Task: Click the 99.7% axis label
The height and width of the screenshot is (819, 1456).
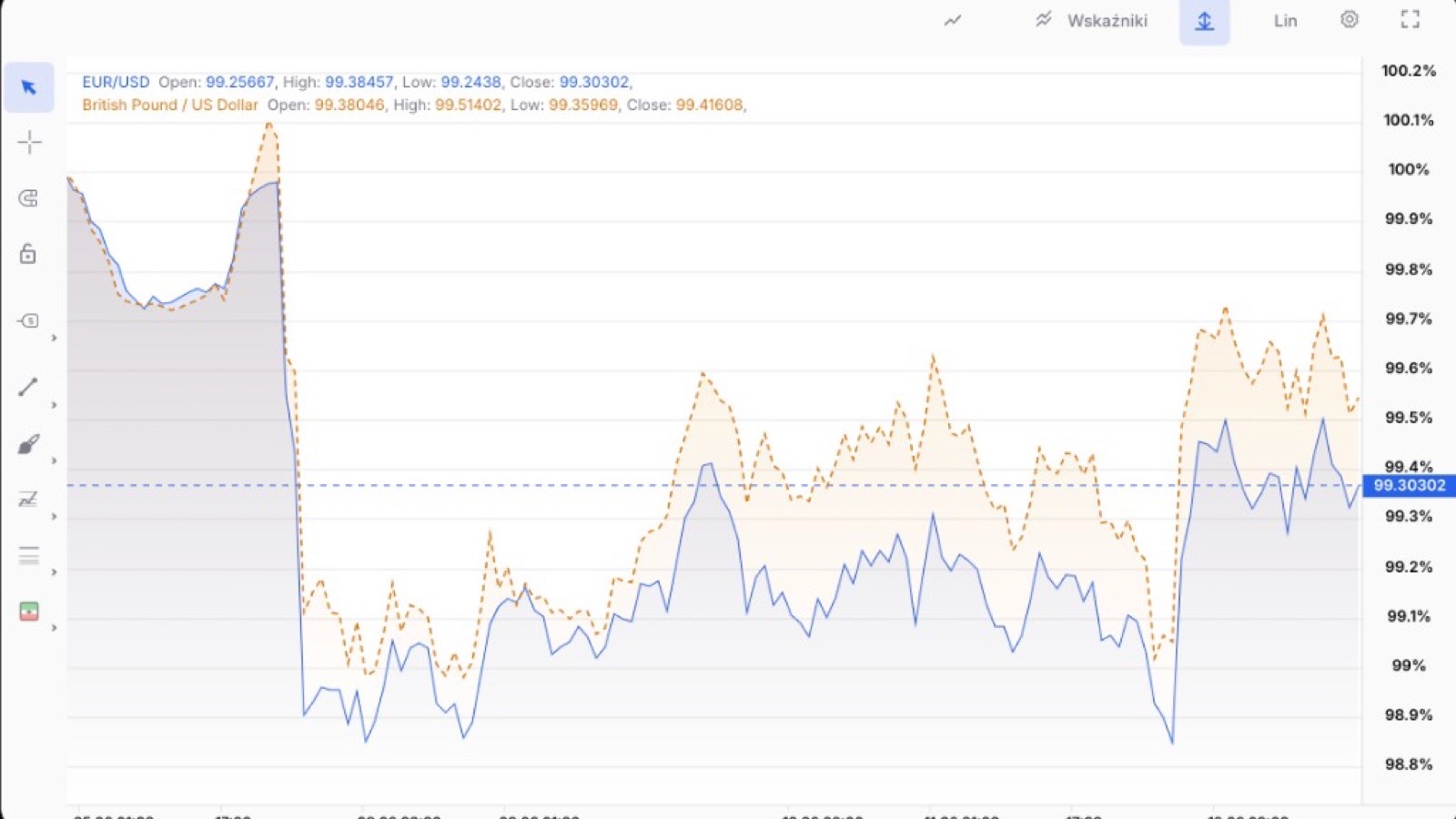Action: pyautogui.click(x=1408, y=318)
